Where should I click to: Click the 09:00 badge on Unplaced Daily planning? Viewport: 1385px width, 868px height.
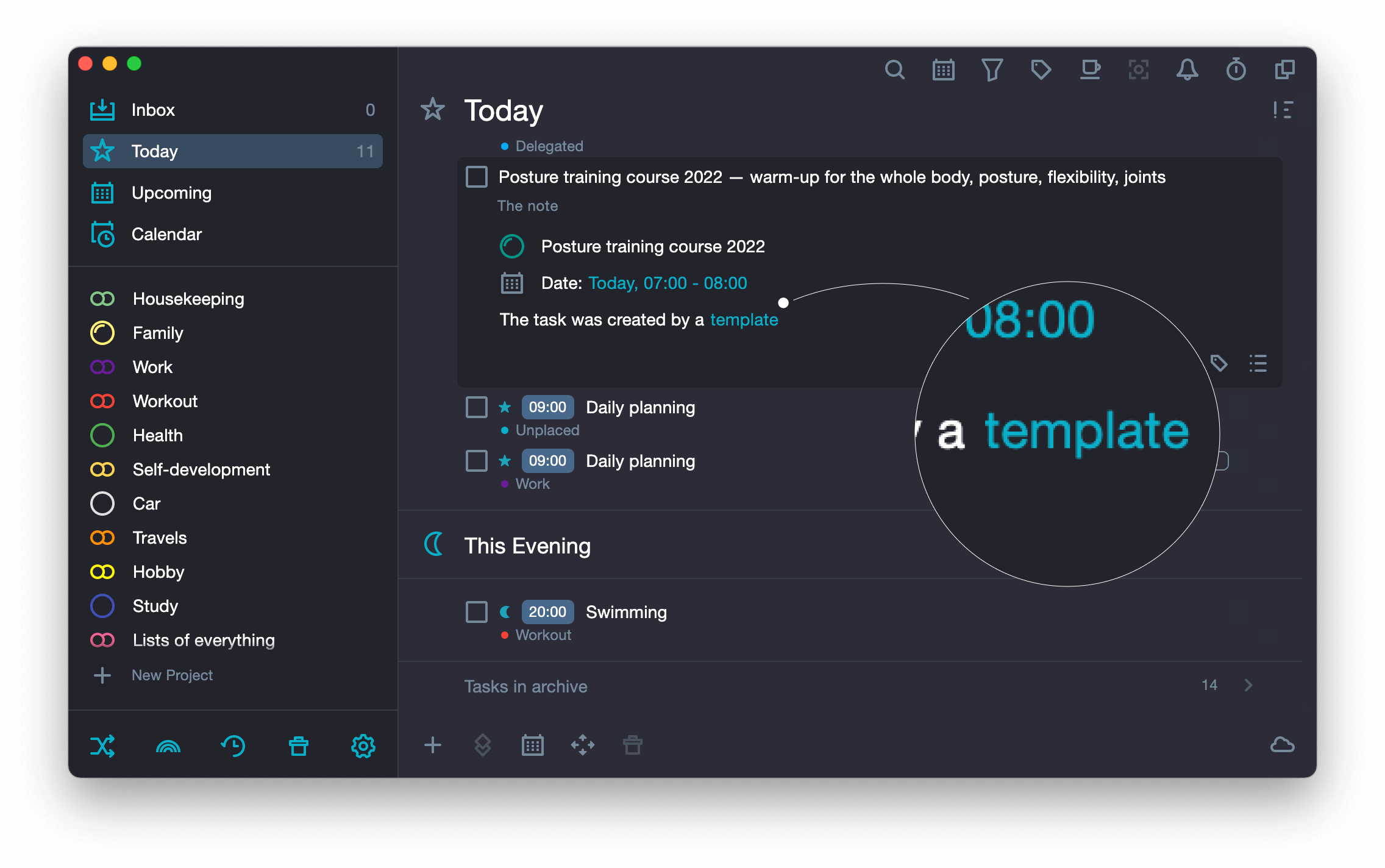tap(547, 407)
